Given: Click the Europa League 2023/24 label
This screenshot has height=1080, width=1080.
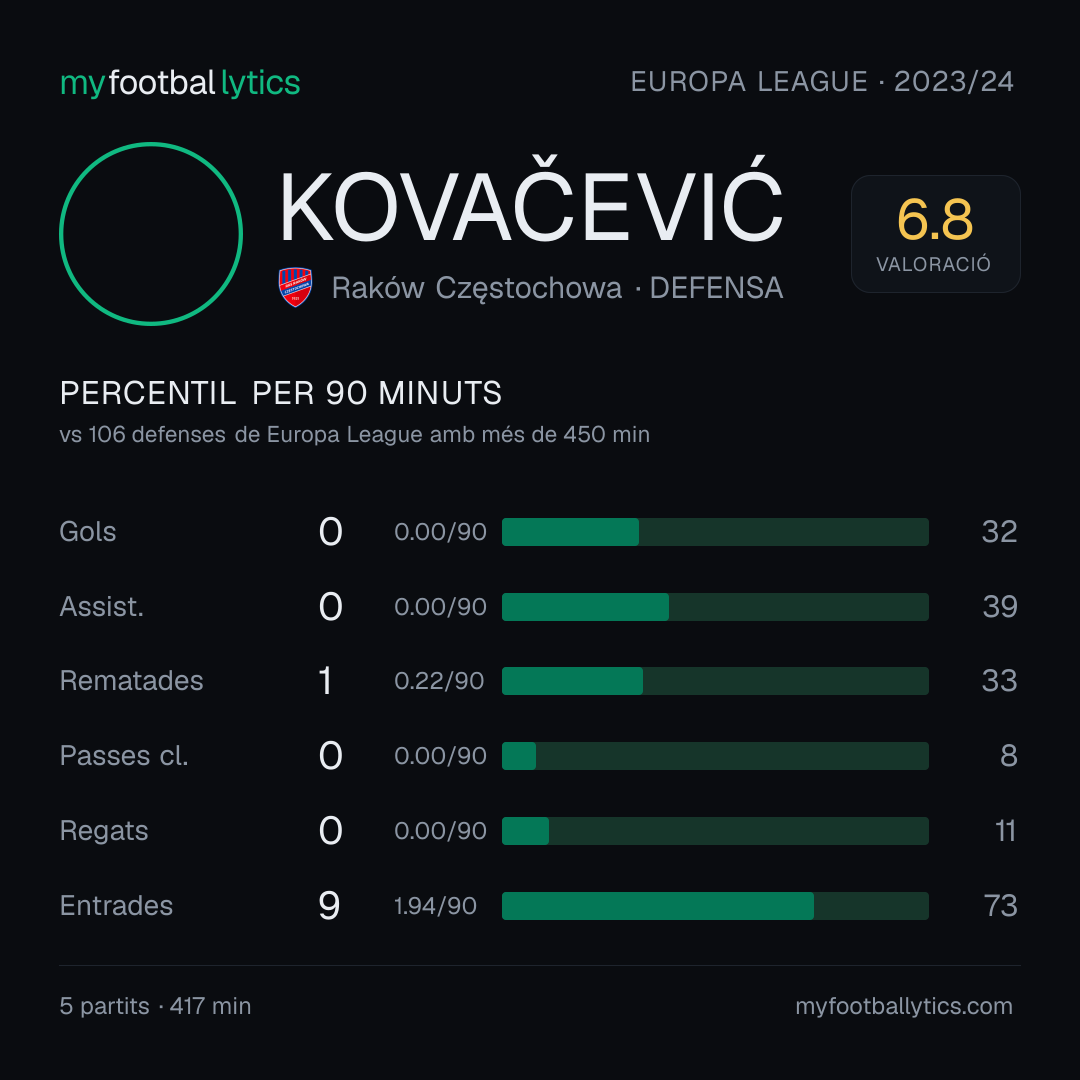Looking at the screenshot, I should (822, 82).
